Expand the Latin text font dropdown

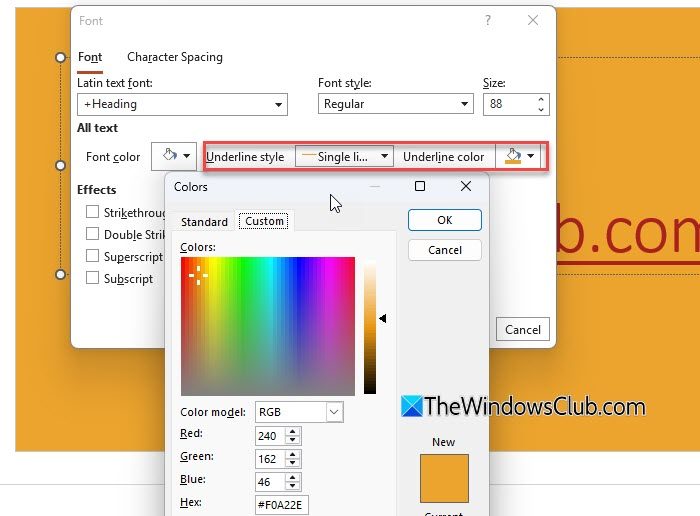click(x=278, y=104)
